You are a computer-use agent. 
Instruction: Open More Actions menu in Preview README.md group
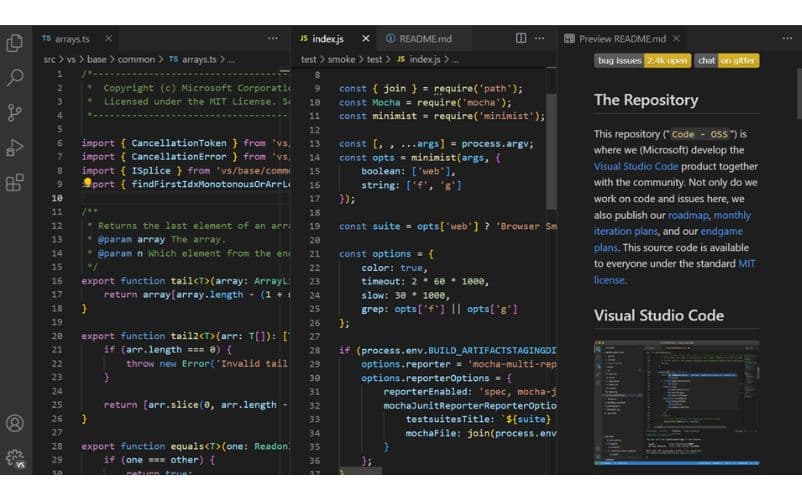coord(786,38)
